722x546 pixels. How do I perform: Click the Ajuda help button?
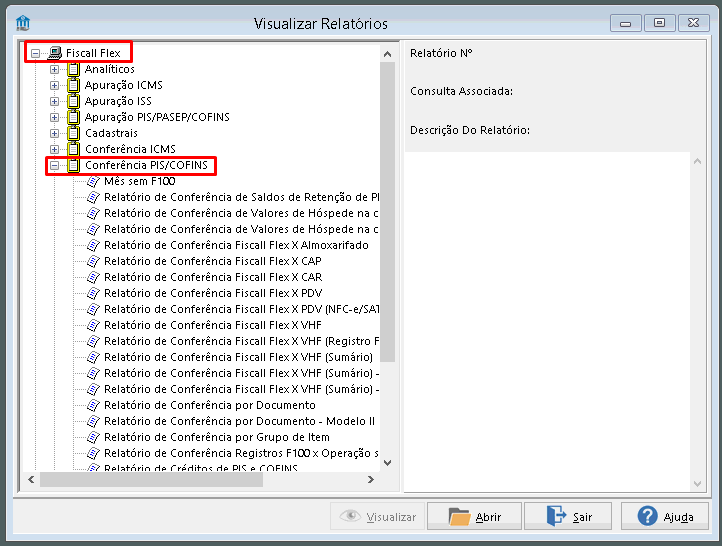(x=665, y=517)
